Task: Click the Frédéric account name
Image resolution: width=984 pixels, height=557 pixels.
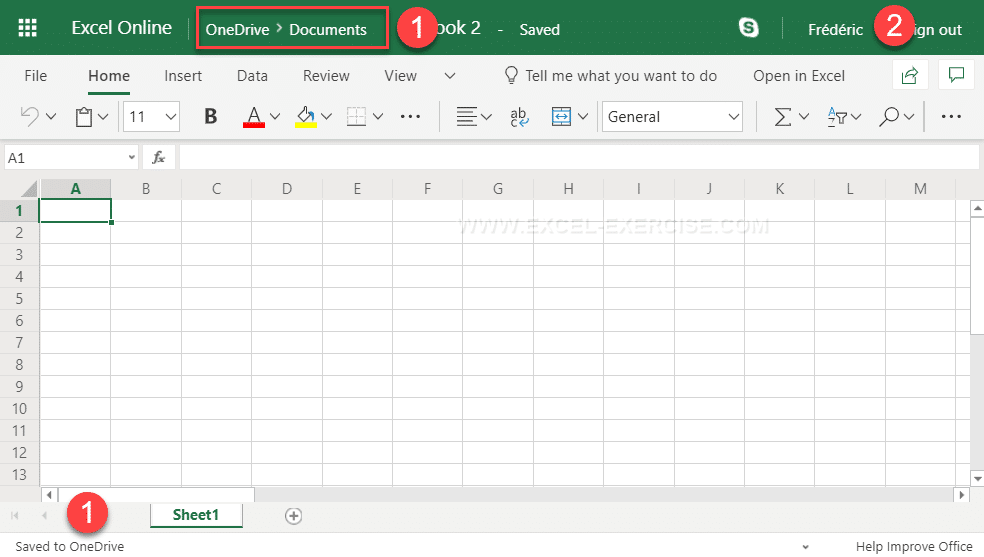Action: pos(835,29)
